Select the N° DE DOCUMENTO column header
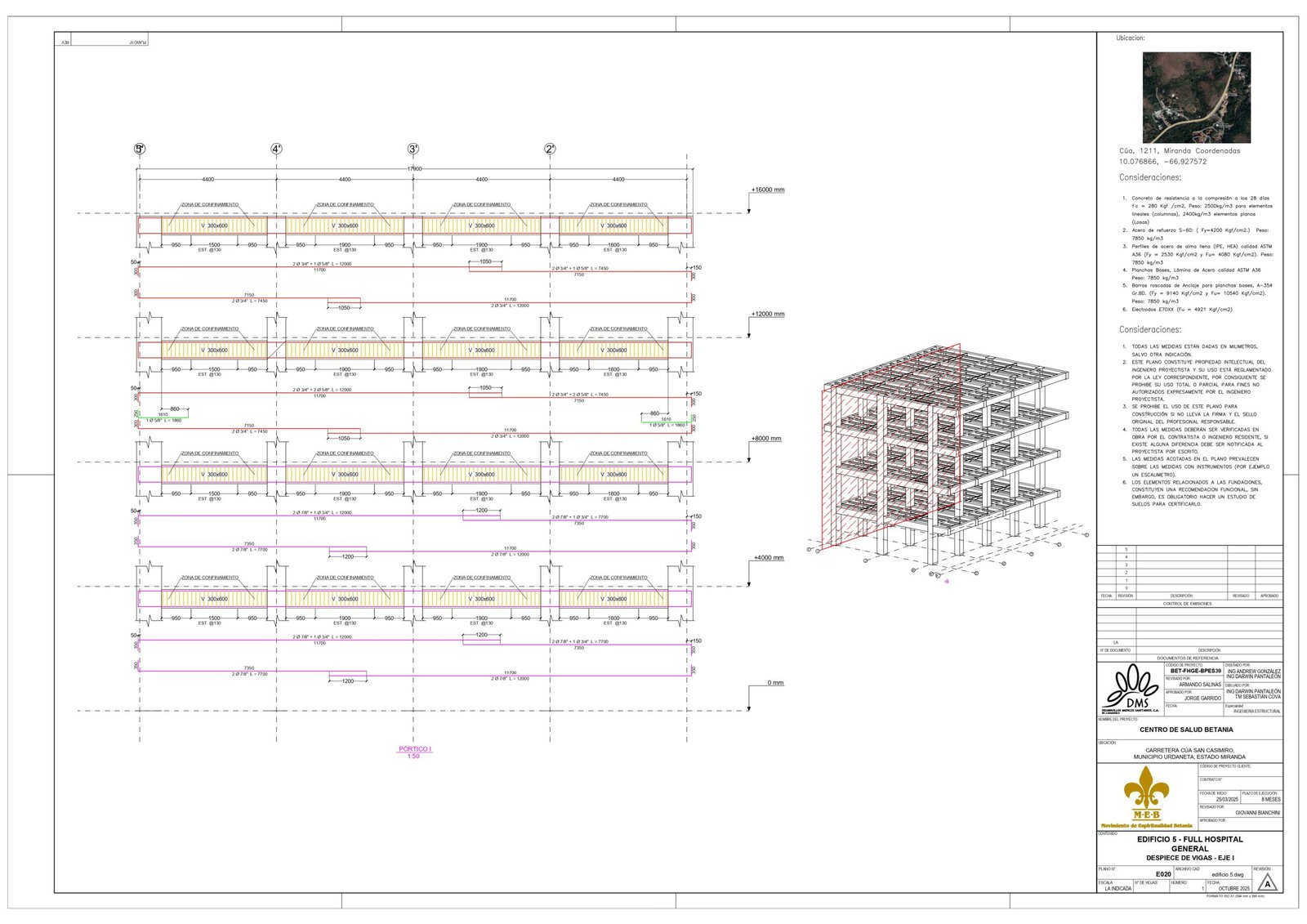This screenshot has height=924, width=1307. (1116, 650)
